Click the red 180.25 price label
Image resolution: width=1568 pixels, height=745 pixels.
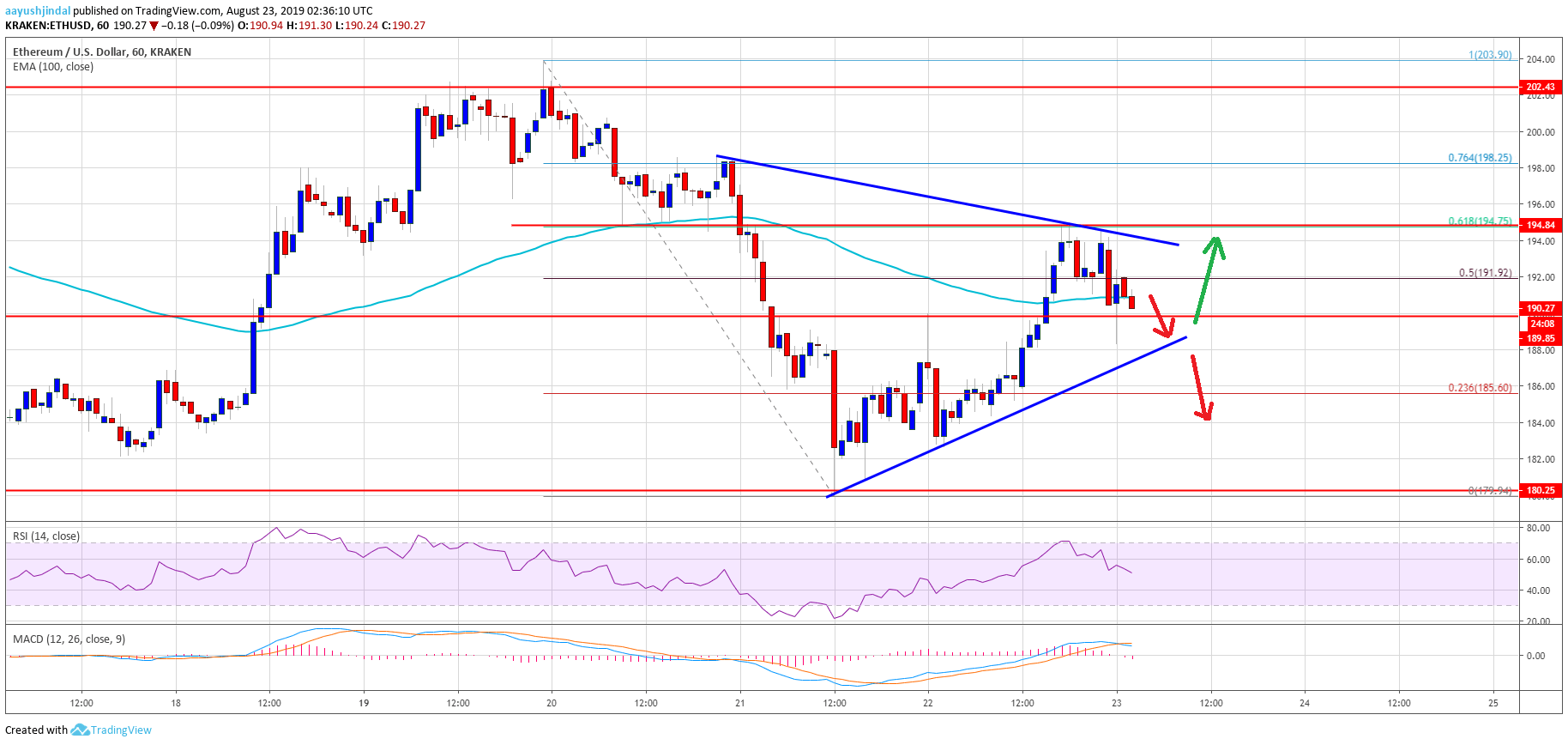[x=1541, y=490]
